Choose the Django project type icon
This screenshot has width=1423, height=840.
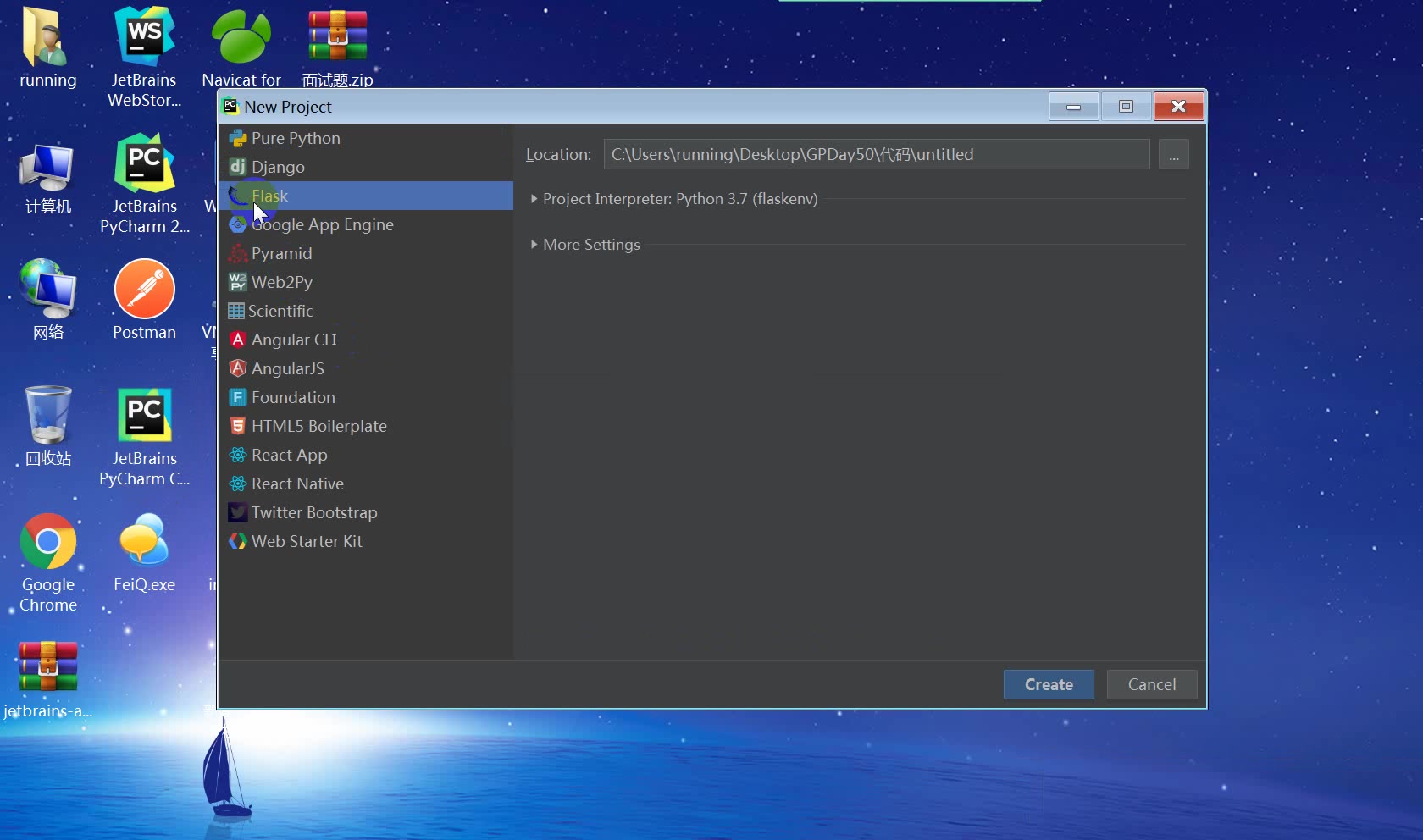coord(238,167)
